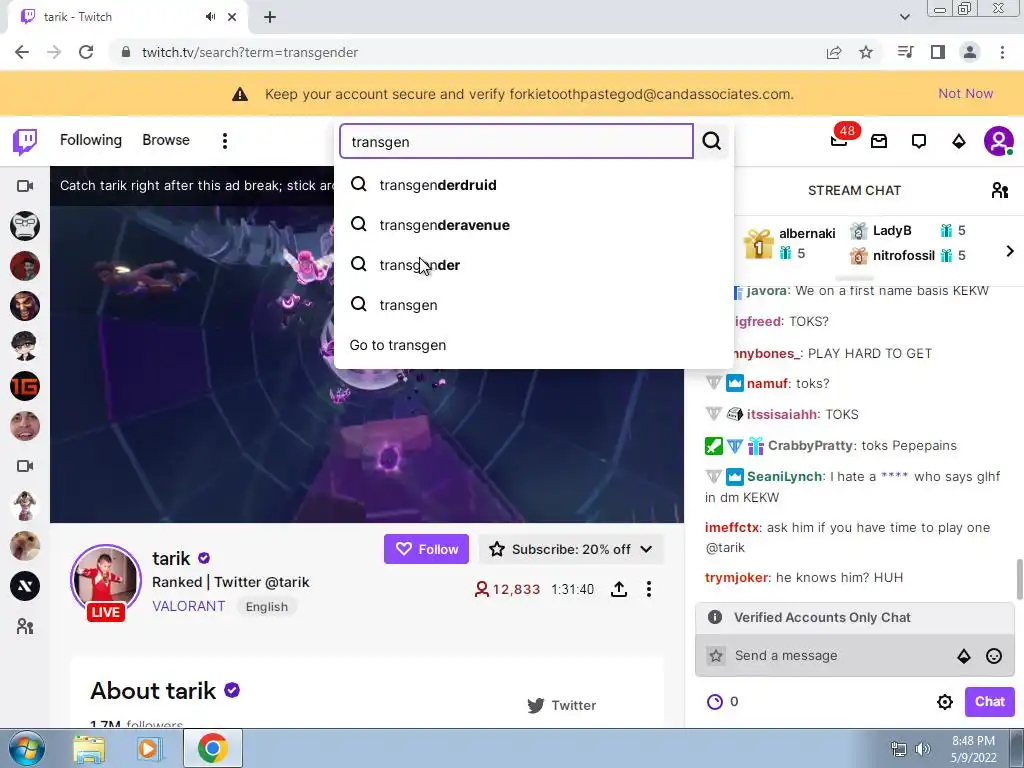Click albernaki in the gift leaderboard
Viewport: 1024px width, 768px height.
point(807,233)
